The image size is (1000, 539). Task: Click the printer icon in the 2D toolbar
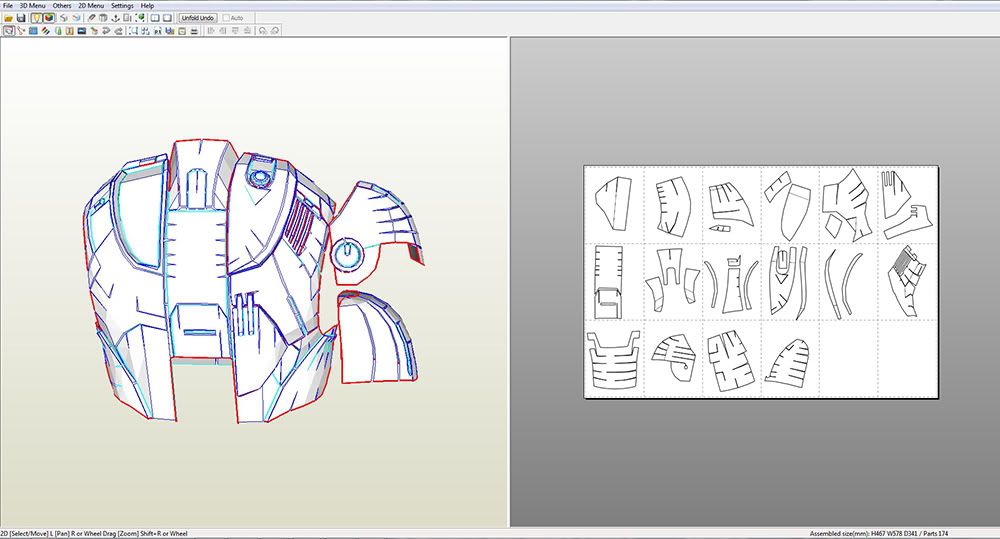click(x=194, y=31)
